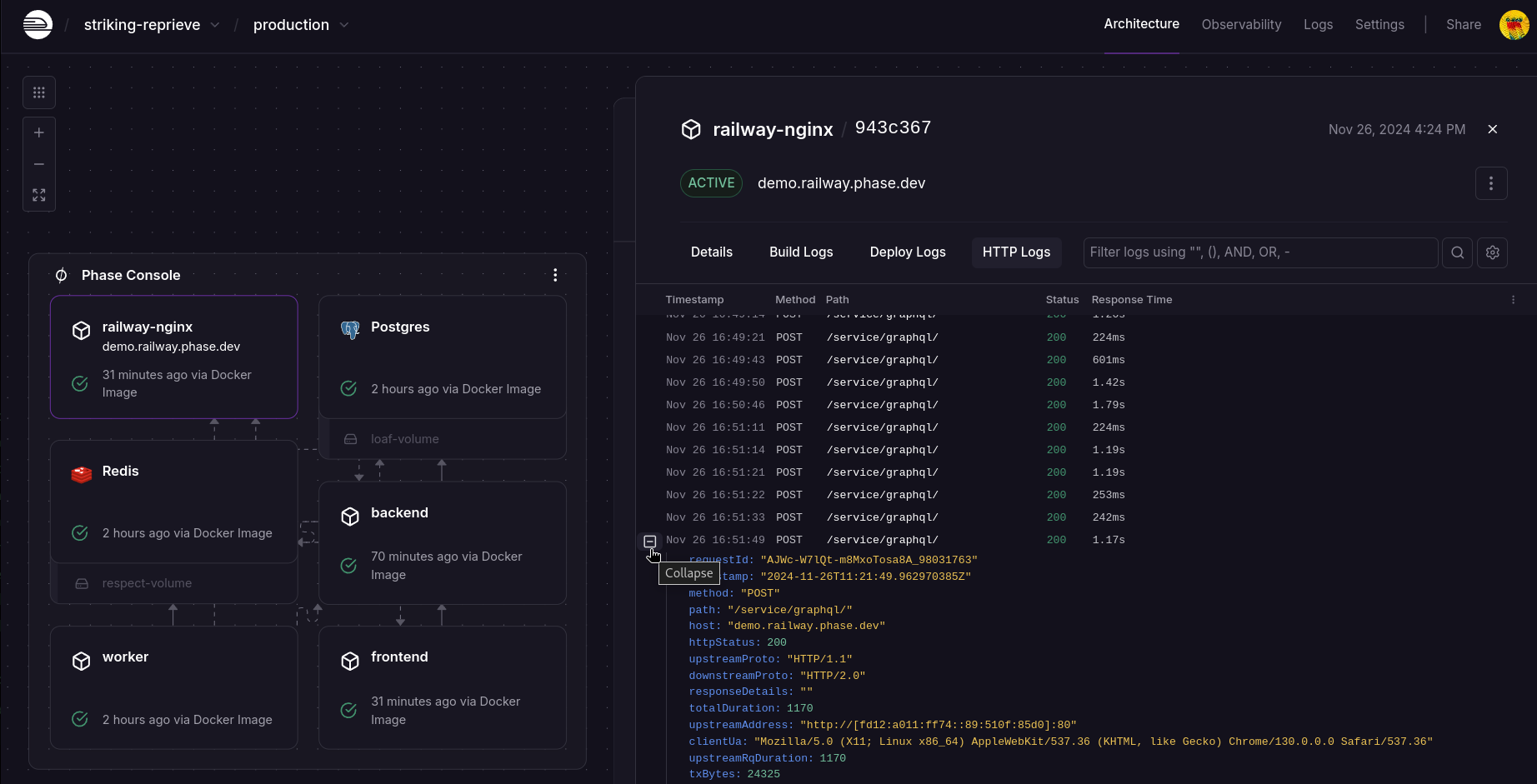Click the Redis service icon
The height and width of the screenshot is (784, 1537).
click(x=81, y=474)
